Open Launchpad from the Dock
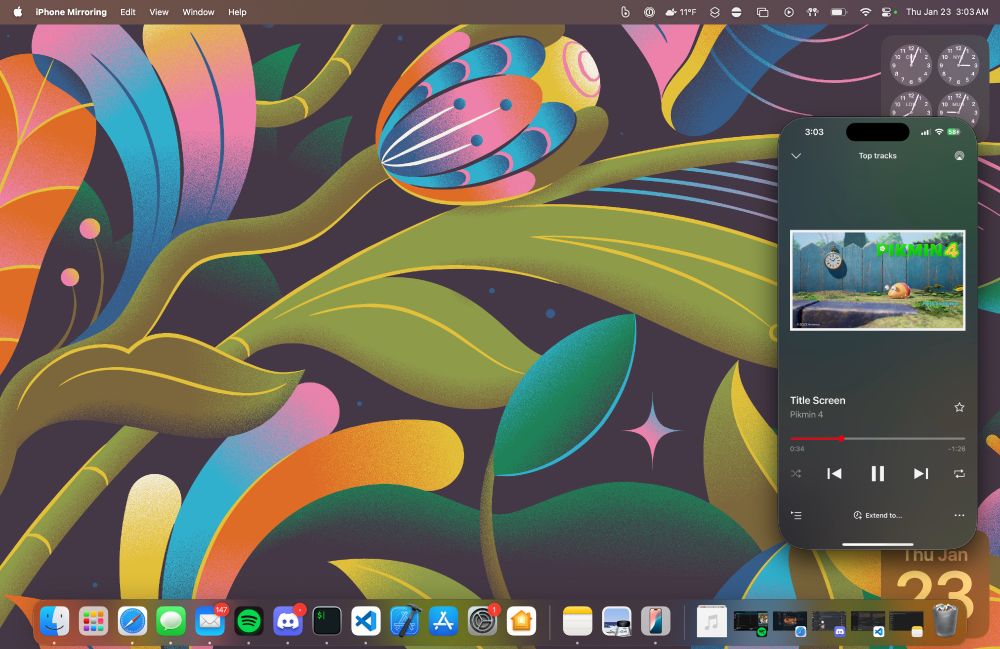The width and height of the screenshot is (1000, 649). 93,621
